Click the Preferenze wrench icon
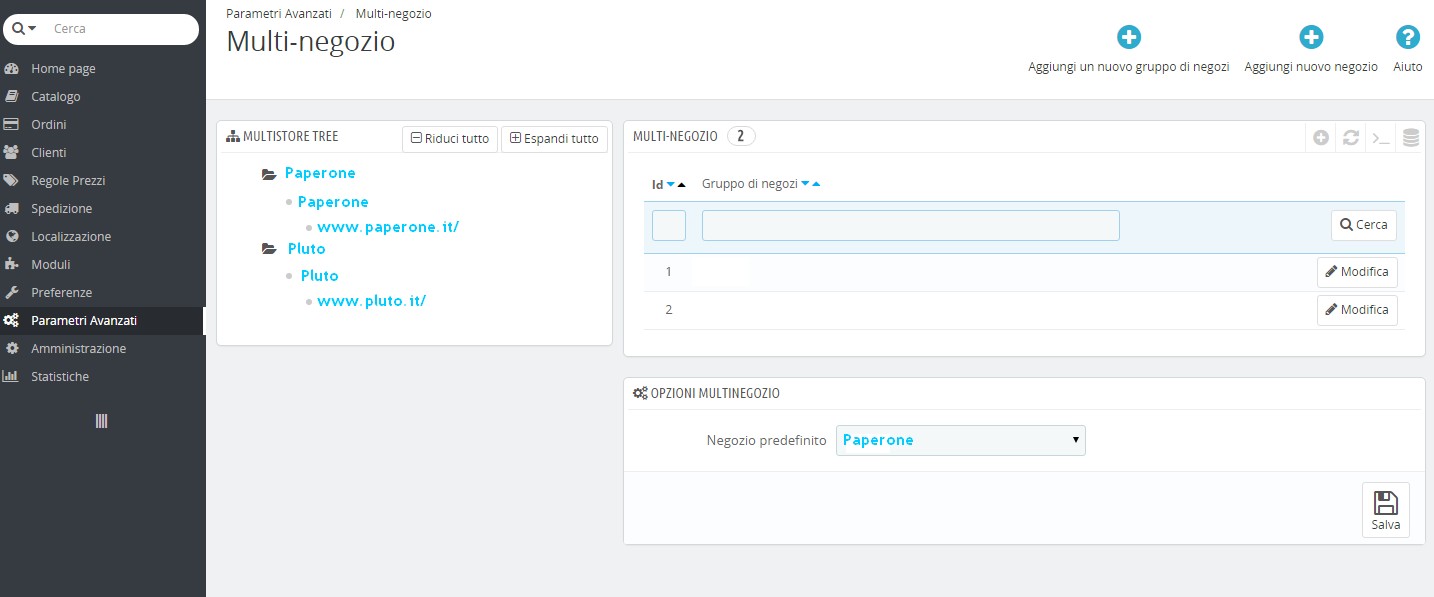 [12, 293]
